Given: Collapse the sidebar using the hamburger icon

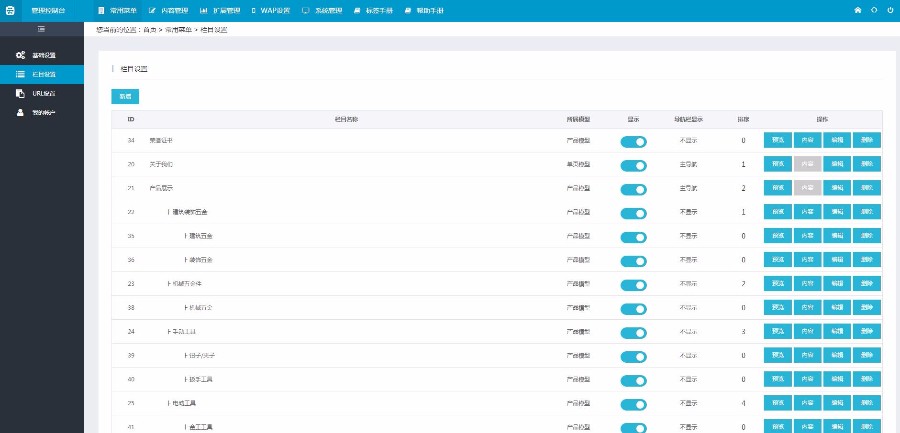Looking at the screenshot, I should point(41,30).
